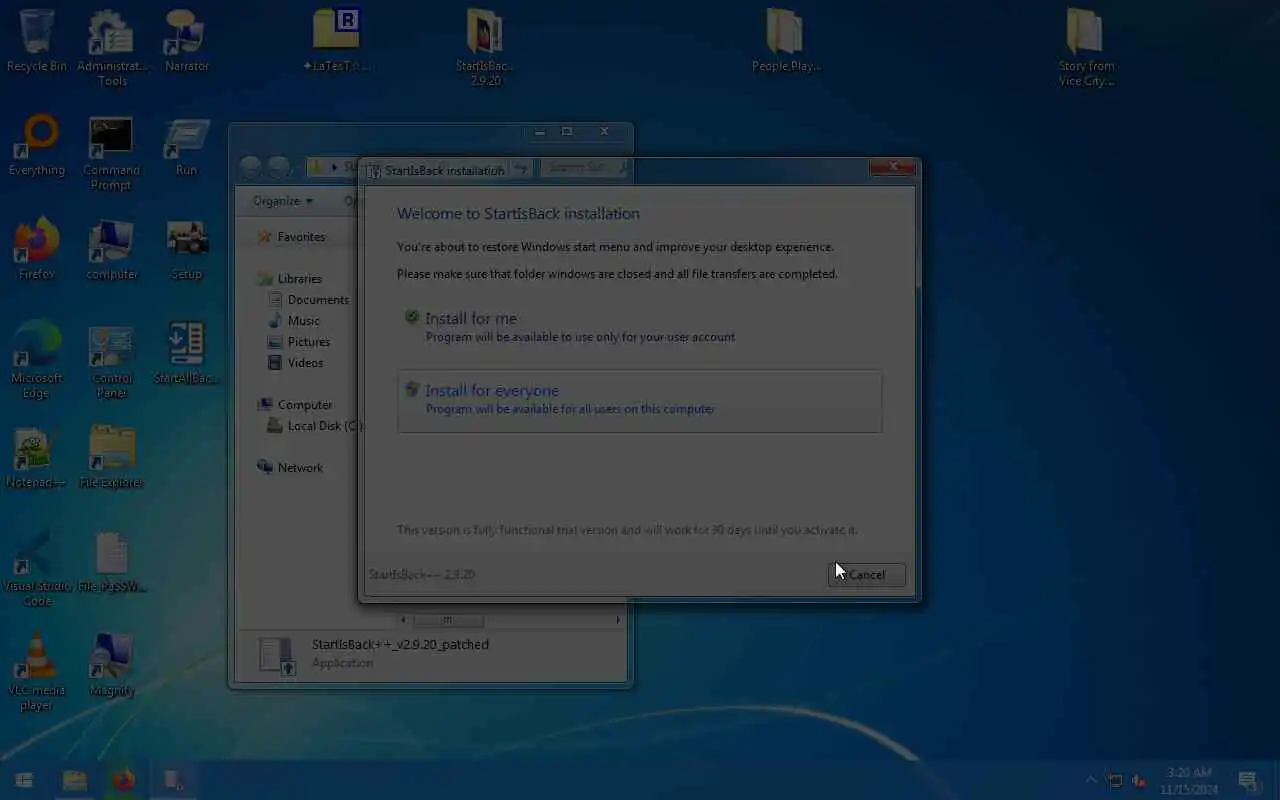Viewport: 1280px width, 800px height.
Task: Minimize the Explorer window
Action: coord(540,132)
